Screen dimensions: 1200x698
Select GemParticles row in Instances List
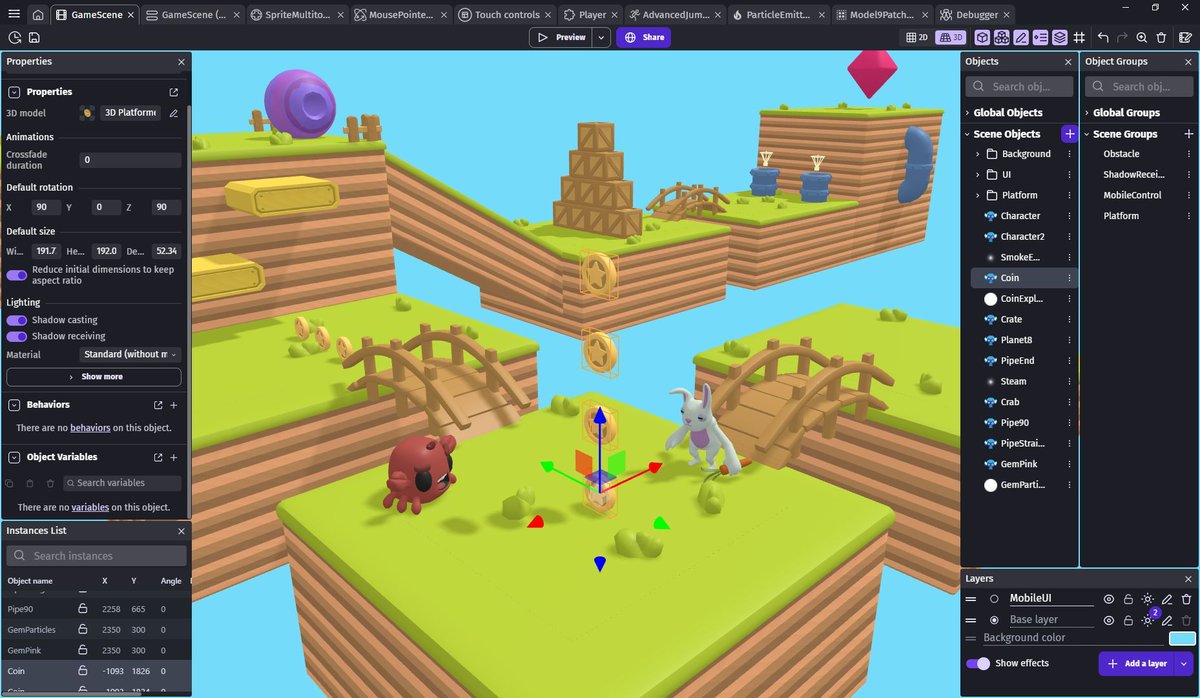click(x=95, y=630)
